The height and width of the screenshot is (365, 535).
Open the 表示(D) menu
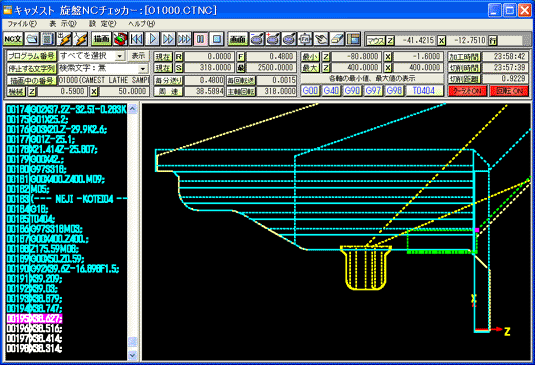[x=63, y=24]
